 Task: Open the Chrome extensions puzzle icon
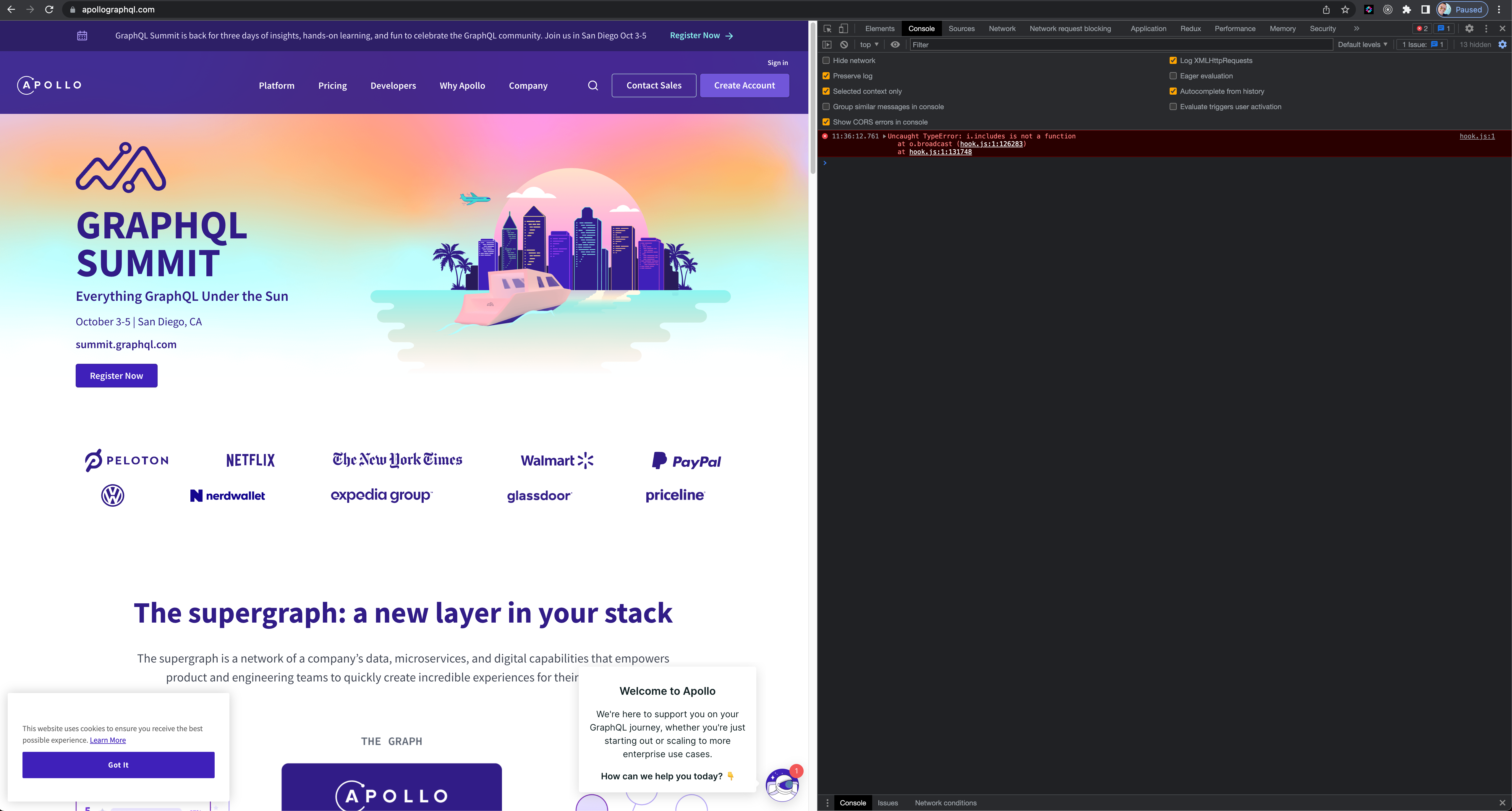1406,9
